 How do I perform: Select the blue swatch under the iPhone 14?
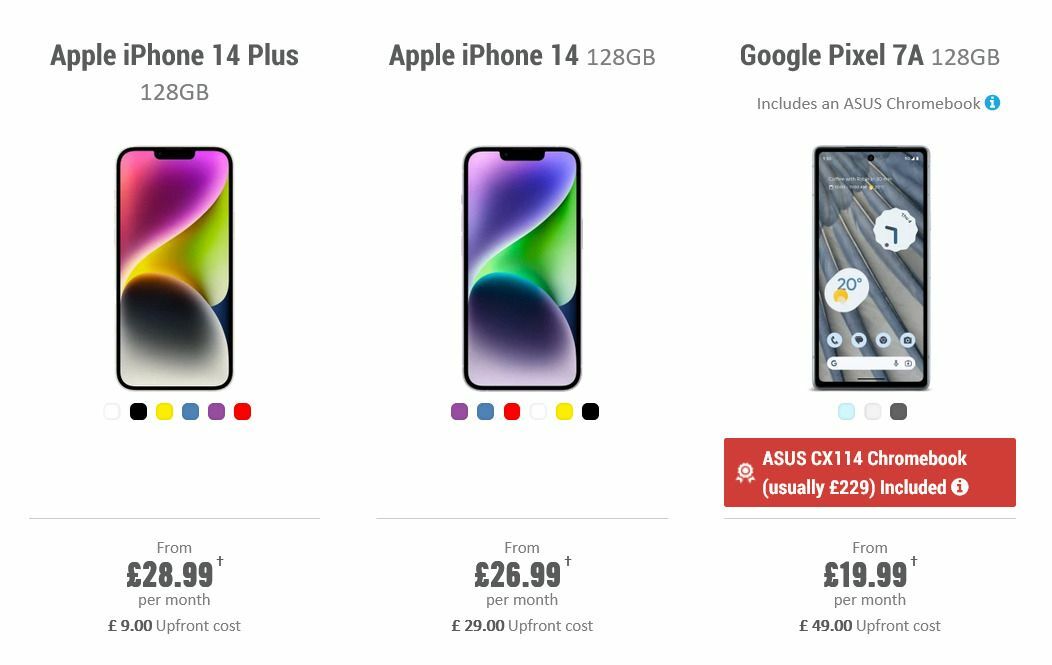pos(486,411)
